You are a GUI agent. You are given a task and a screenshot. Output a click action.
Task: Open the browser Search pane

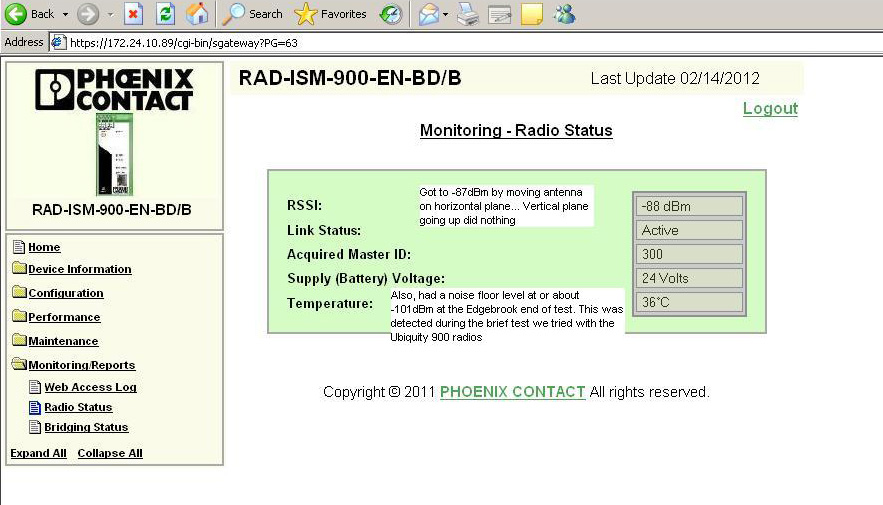coord(252,14)
